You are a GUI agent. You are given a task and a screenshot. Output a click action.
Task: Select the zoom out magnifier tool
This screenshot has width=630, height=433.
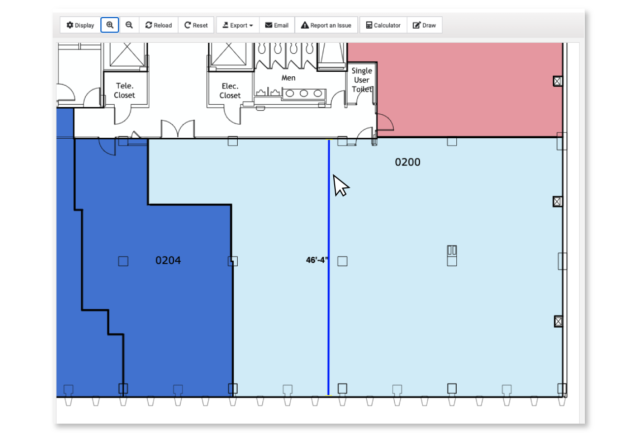tap(129, 25)
